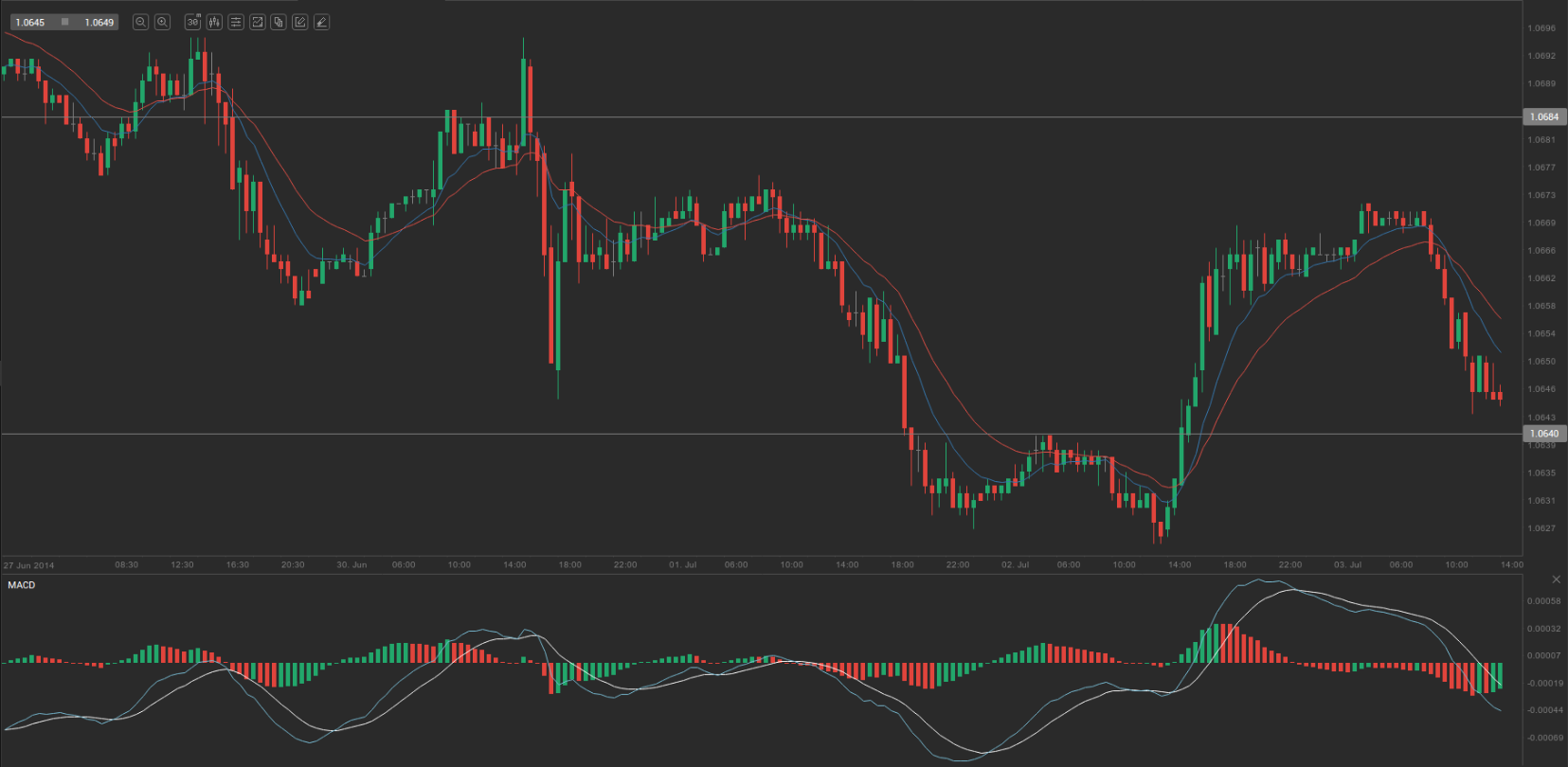
Task: Open the candlestick chart type selector
Action: (214, 22)
